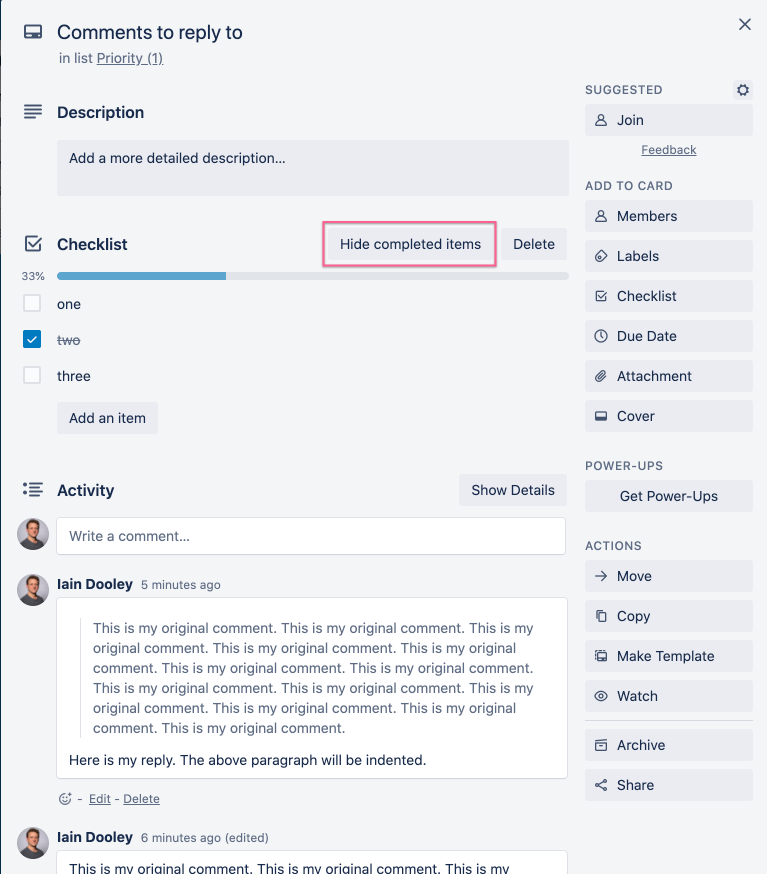
Task: Click the Checklist heading checkbox icon
Action: point(33,244)
